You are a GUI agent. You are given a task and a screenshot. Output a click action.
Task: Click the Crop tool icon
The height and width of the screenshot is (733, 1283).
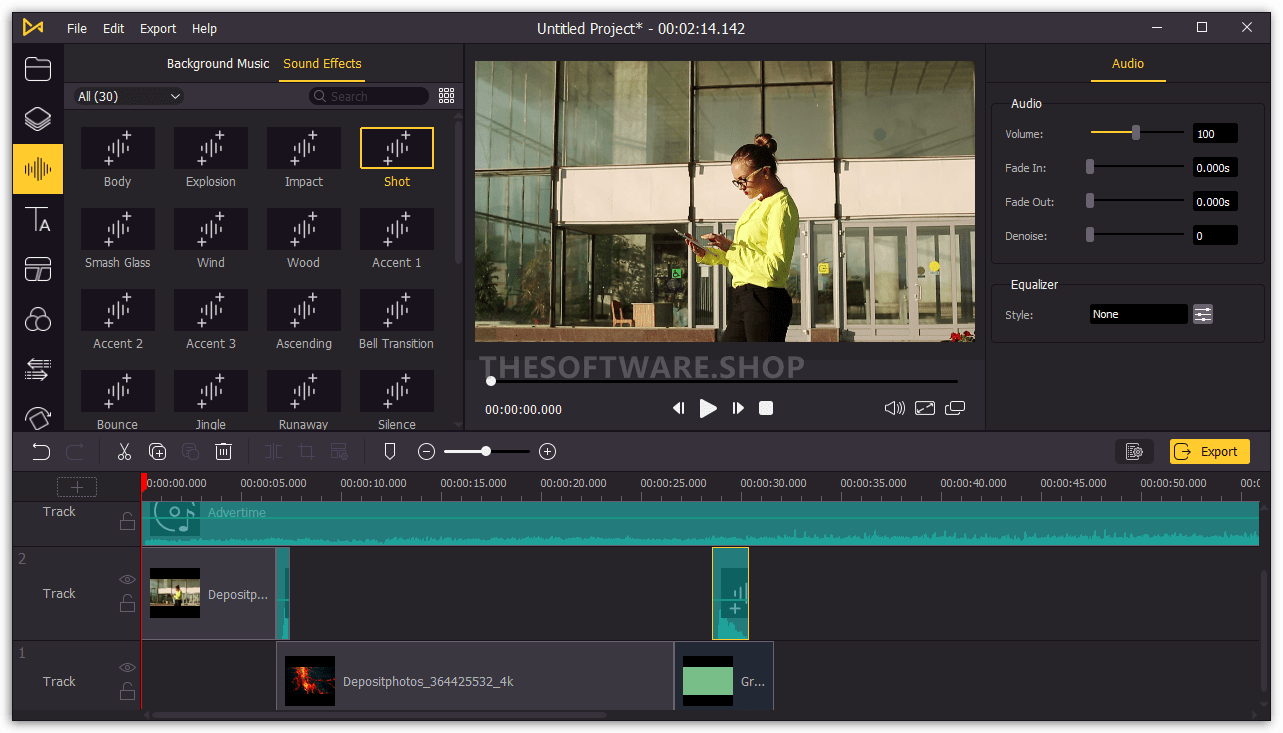point(306,452)
